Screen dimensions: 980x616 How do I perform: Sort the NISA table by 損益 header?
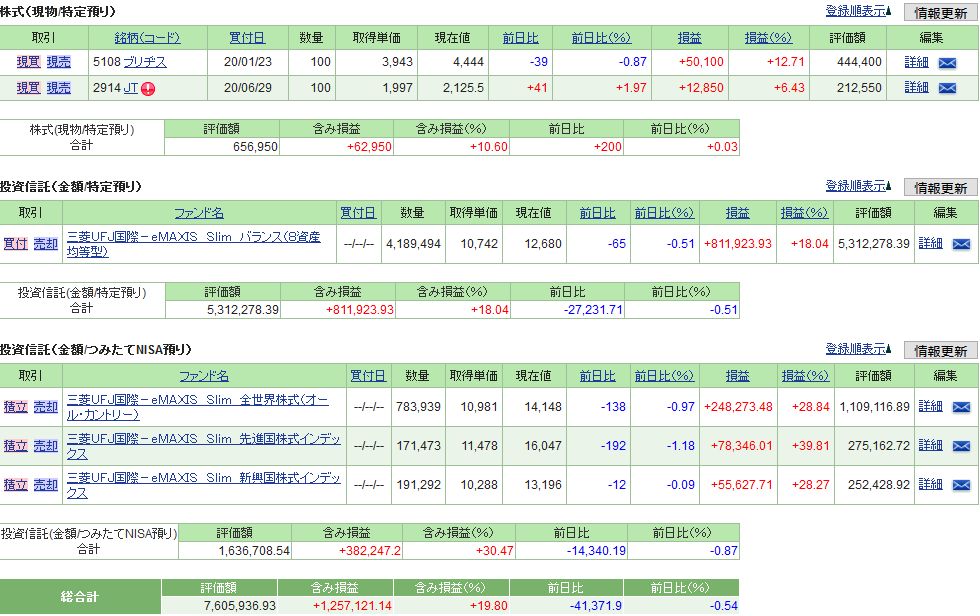coord(738,376)
